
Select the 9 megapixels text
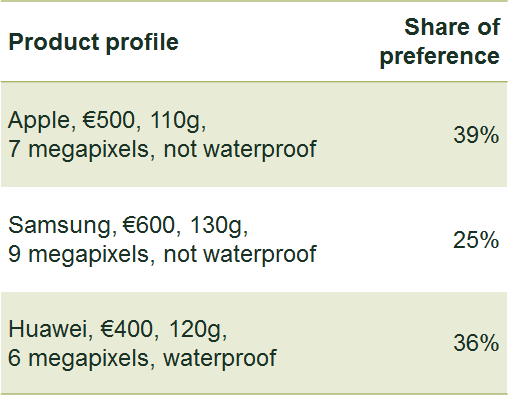[79, 256]
